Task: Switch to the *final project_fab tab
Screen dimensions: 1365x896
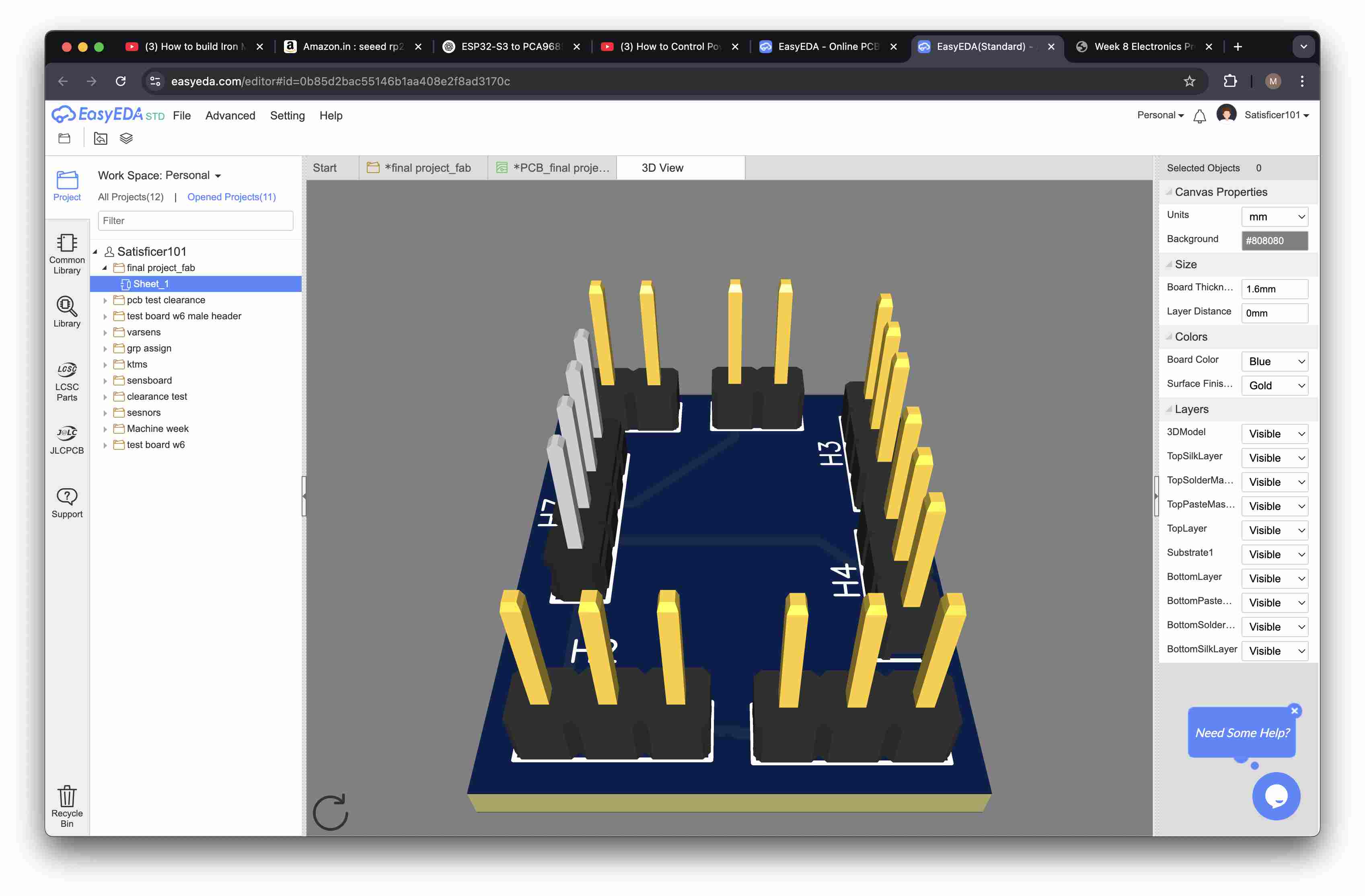Action: (x=423, y=168)
